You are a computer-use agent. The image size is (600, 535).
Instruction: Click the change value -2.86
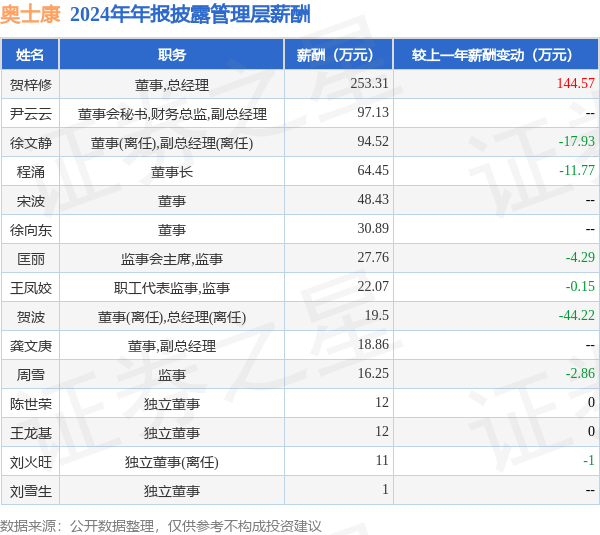[x=580, y=374]
